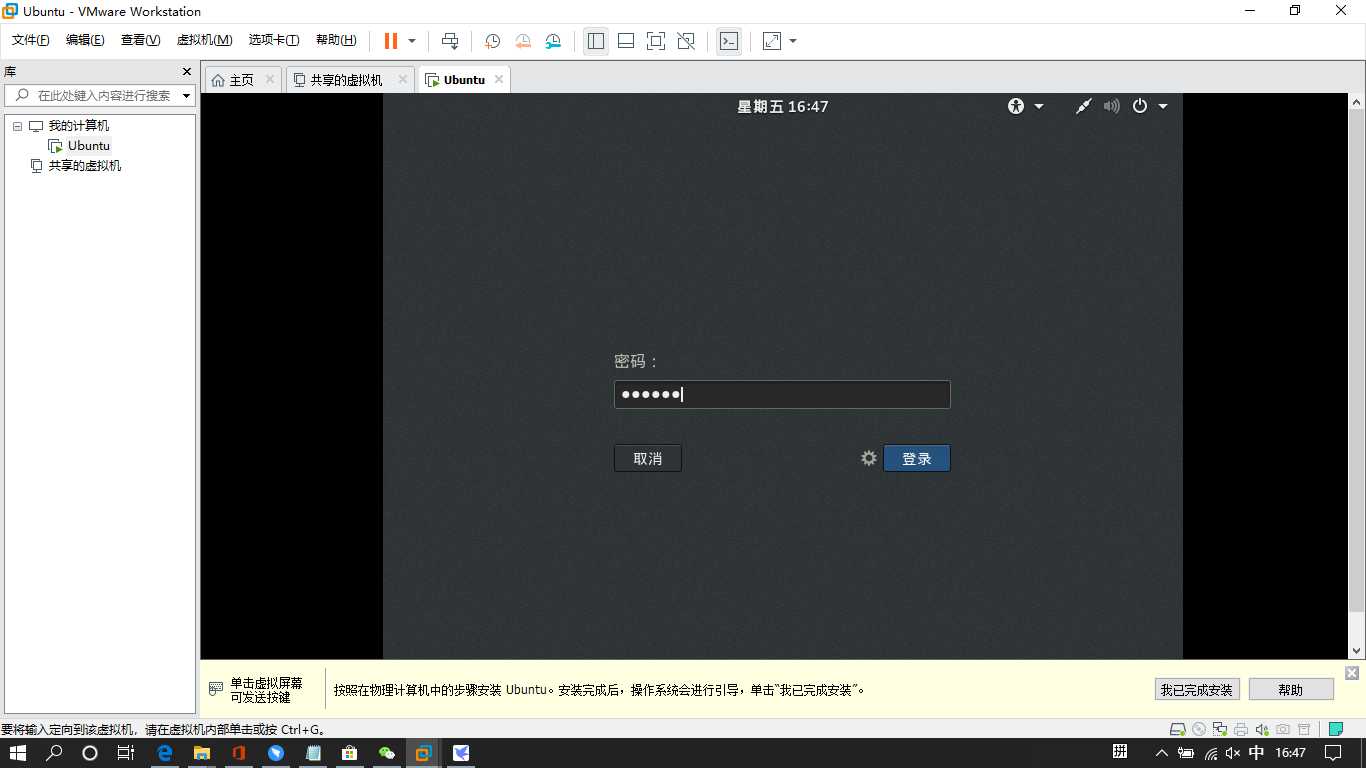Click the muted speaker icon in the Windows tray
This screenshot has width=1366, height=768.
point(1233,753)
